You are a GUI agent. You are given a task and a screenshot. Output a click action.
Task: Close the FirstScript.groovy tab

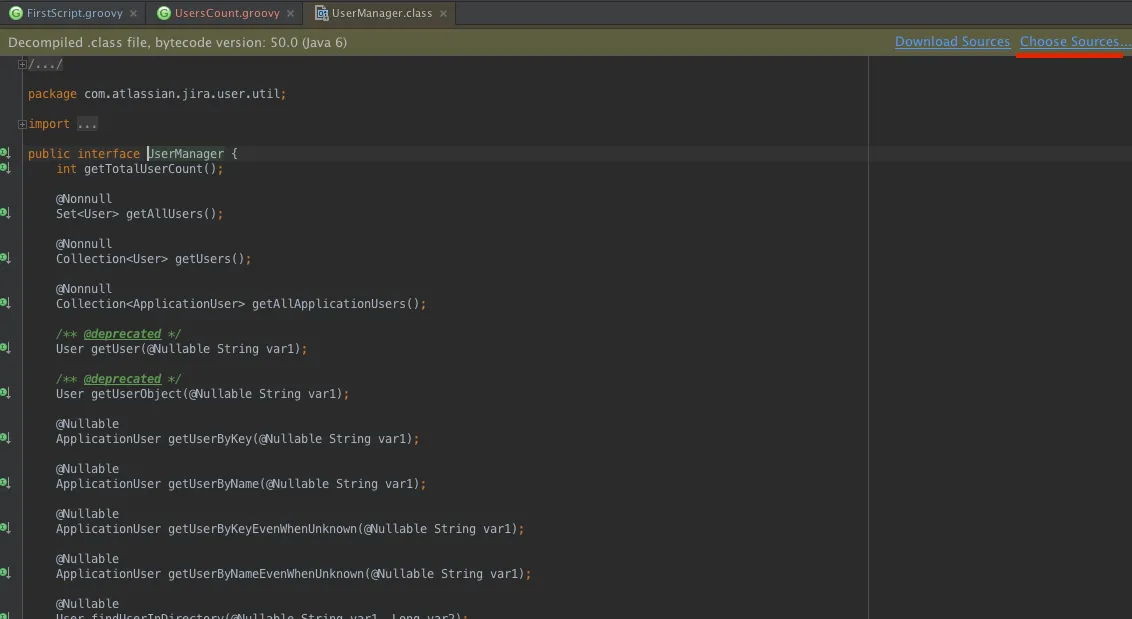coord(134,14)
